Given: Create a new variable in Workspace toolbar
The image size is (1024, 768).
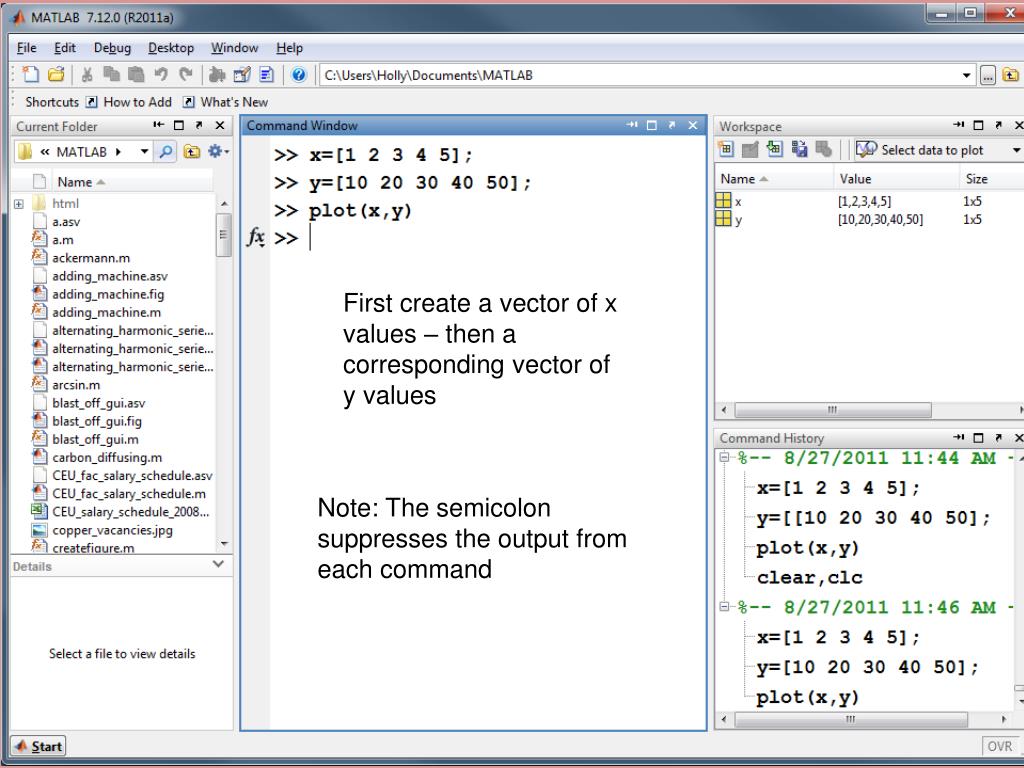Looking at the screenshot, I should 726,150.
